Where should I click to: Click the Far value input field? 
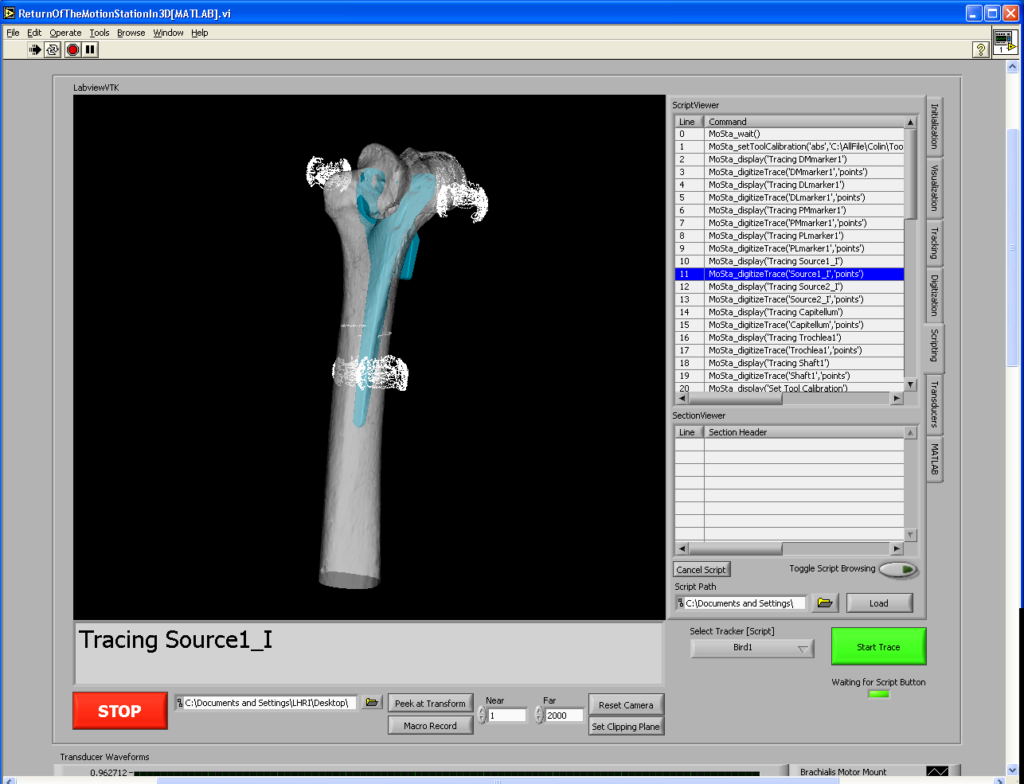pos(564,715)
